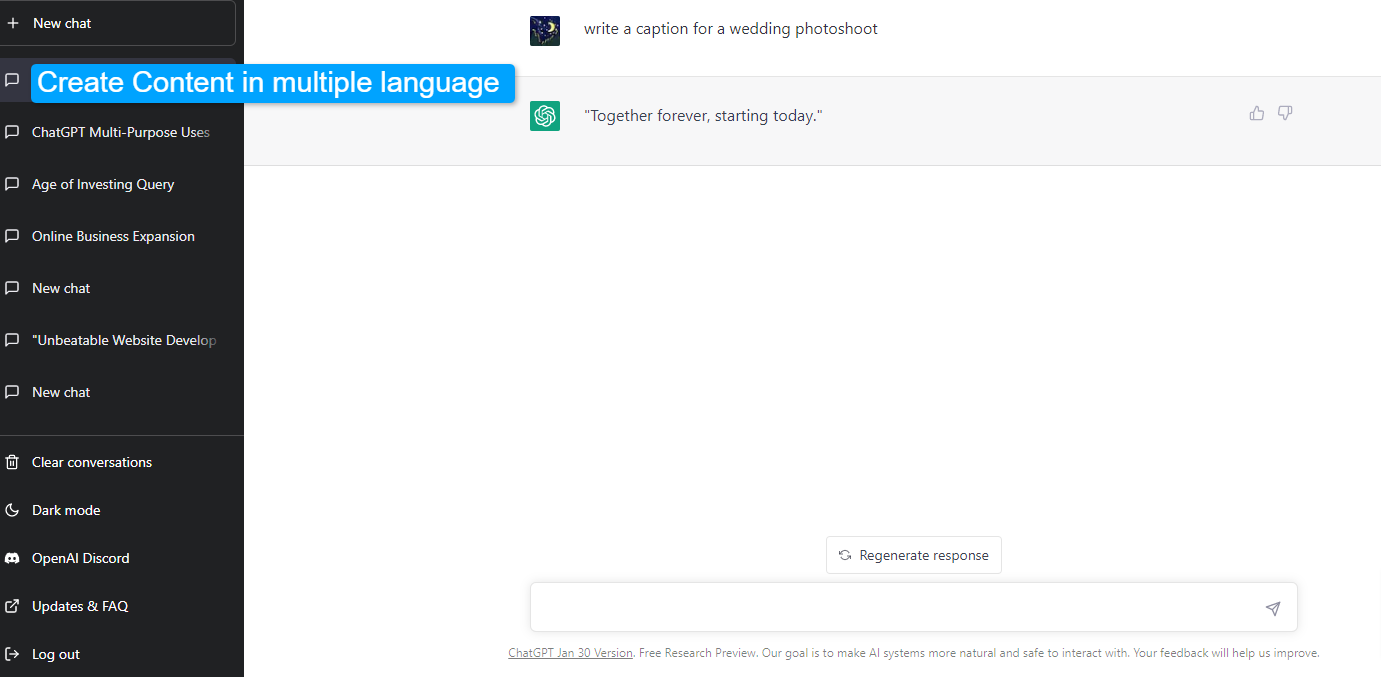
Task: Click the external link icon beside Updates & FAQ
Action: (12, 606)
